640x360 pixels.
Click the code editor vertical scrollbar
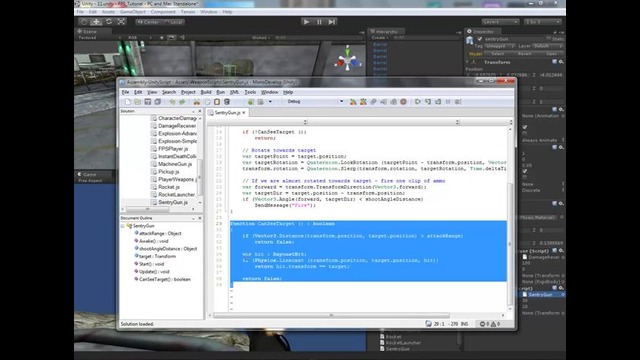510,244
